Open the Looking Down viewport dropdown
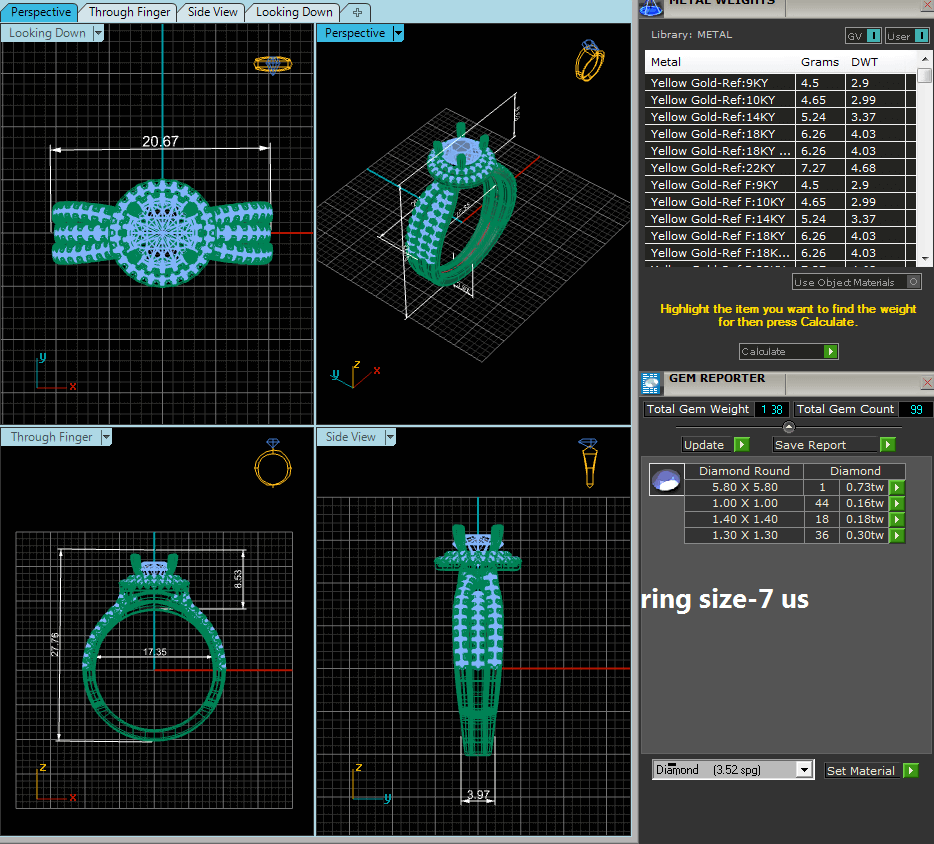Image resolution: width=934 pixels, height=844 pixels. [98, 33]
